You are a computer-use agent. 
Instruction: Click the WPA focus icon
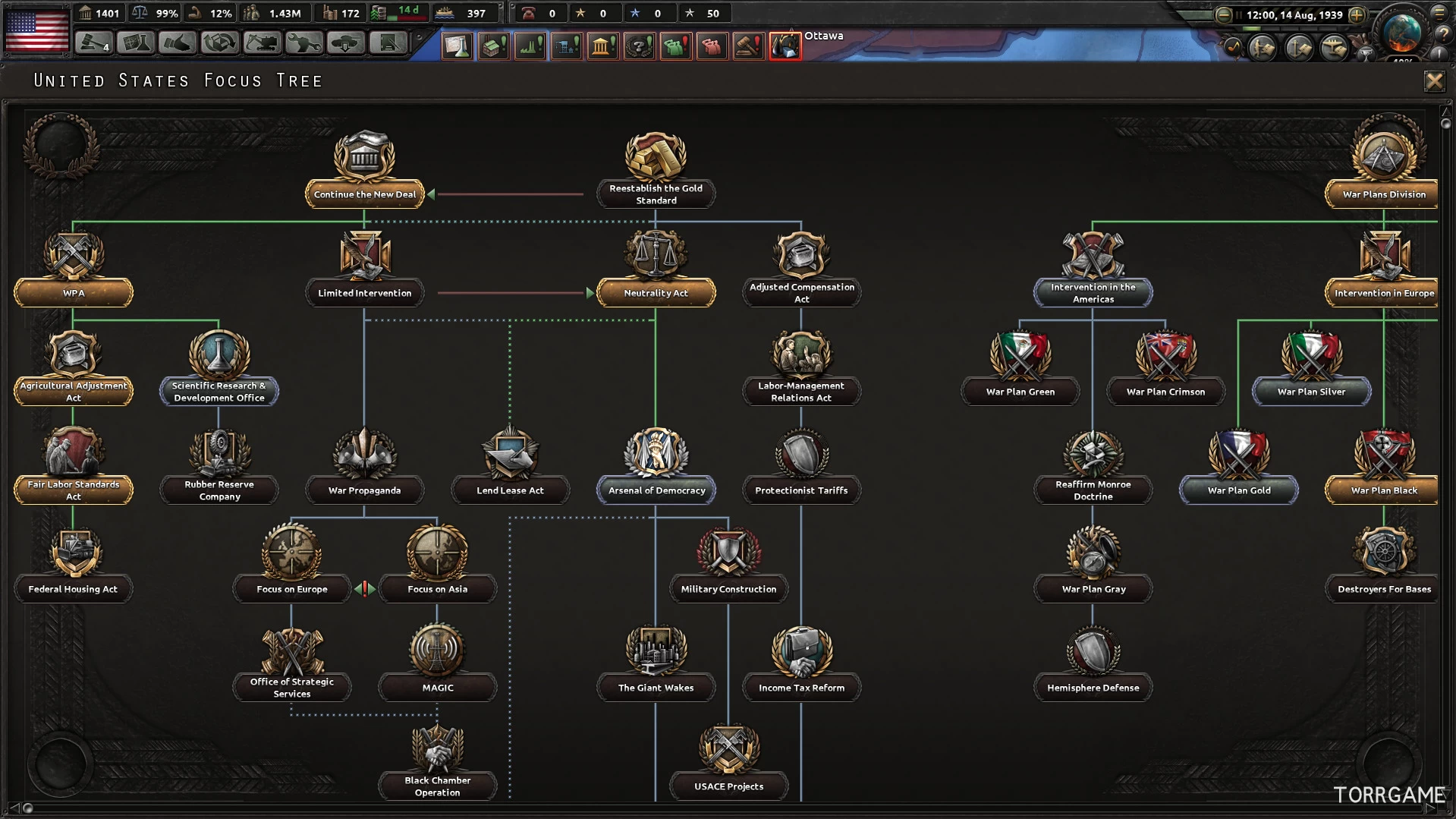coord(73,255)
